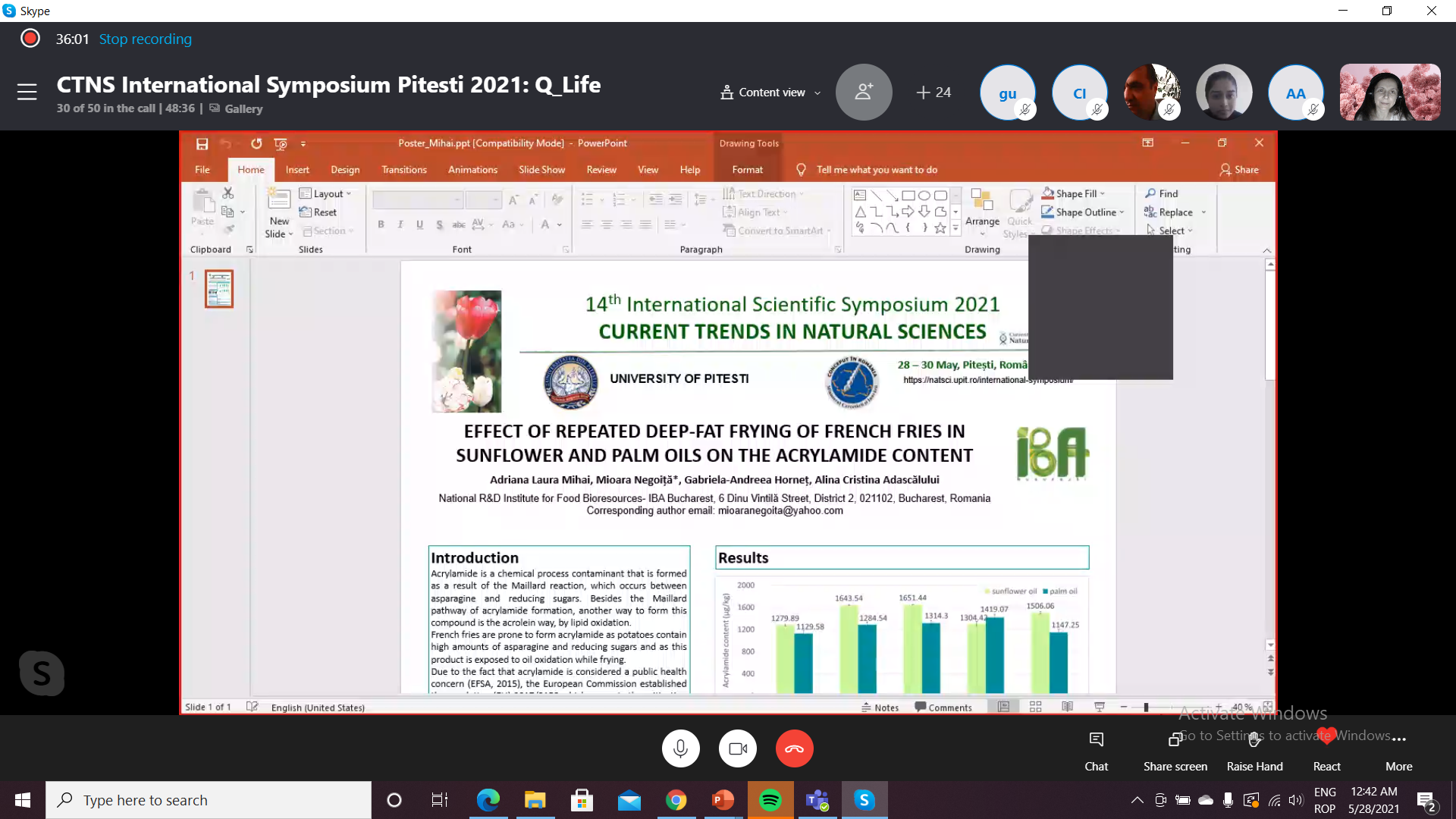This screenshot has width=1456, height=819.
Task: Expand Quick Access Toolbar customize arrow
Action: point(303,143)
